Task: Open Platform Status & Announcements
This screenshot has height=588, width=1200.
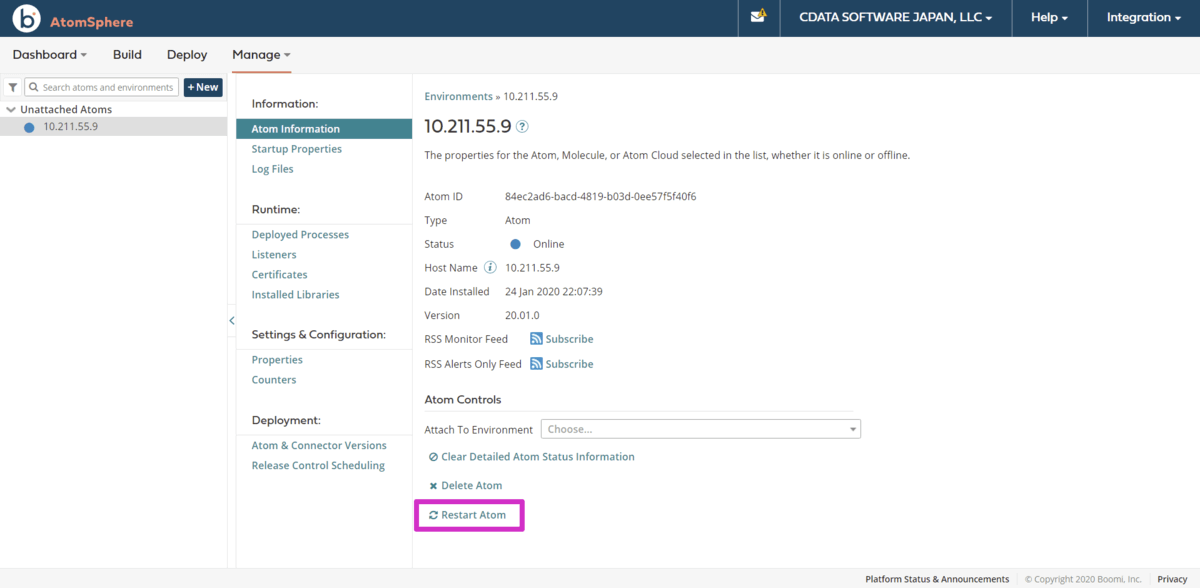Action: pos(937,579)
